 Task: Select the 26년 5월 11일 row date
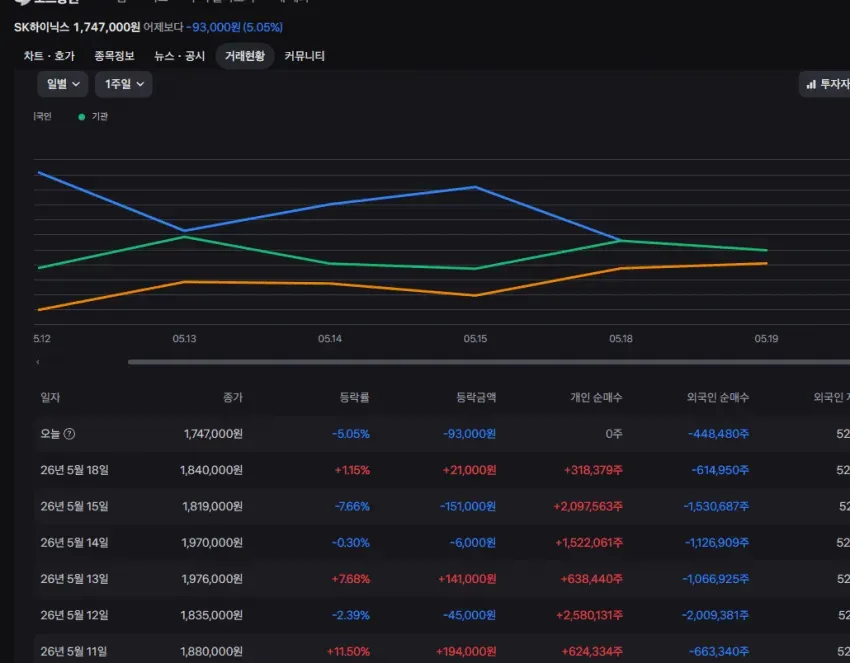coord(74,651)
